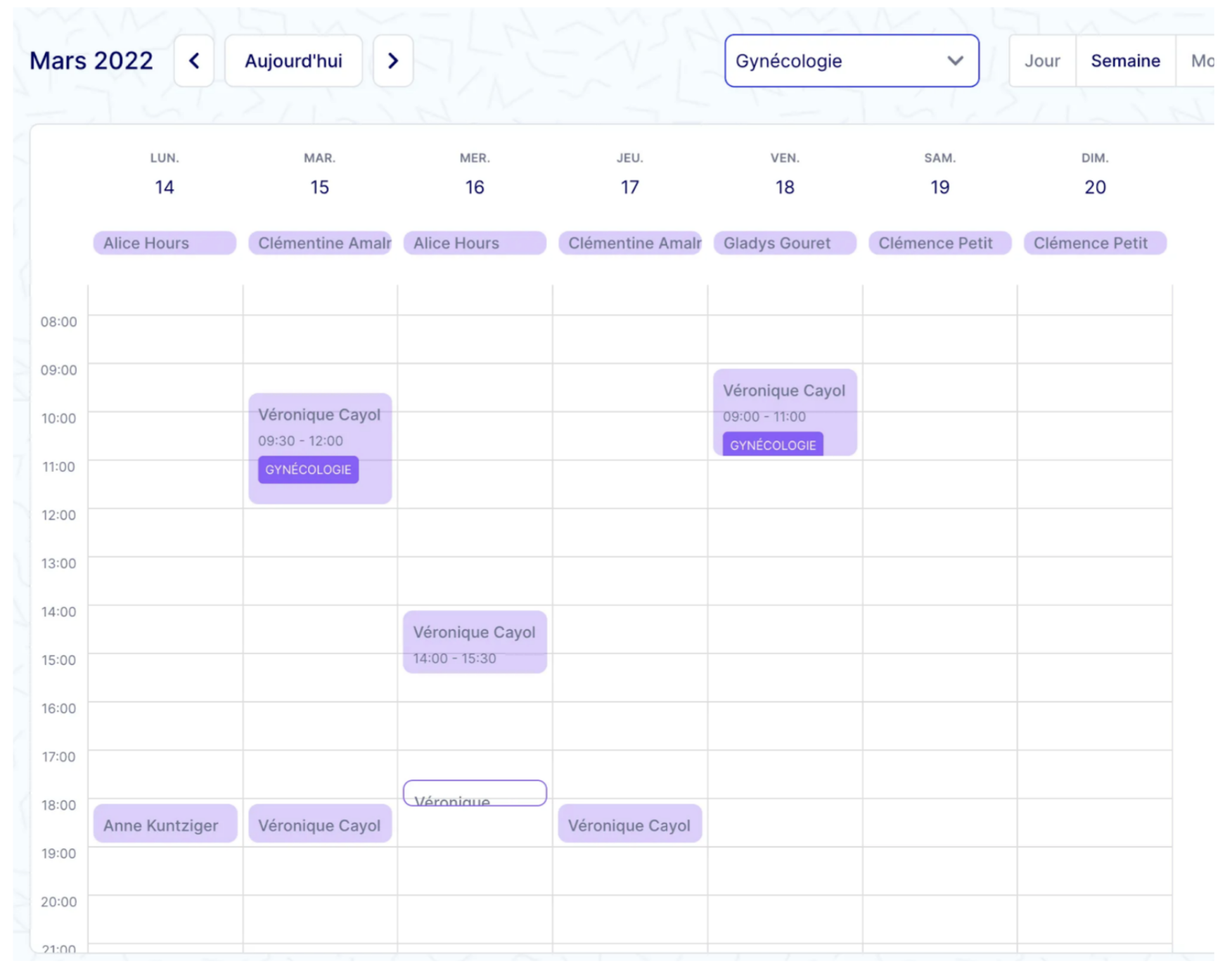Select Clémentine Amalr chip on Thursday 17
1232x973 pixels.
coord(630,243)
